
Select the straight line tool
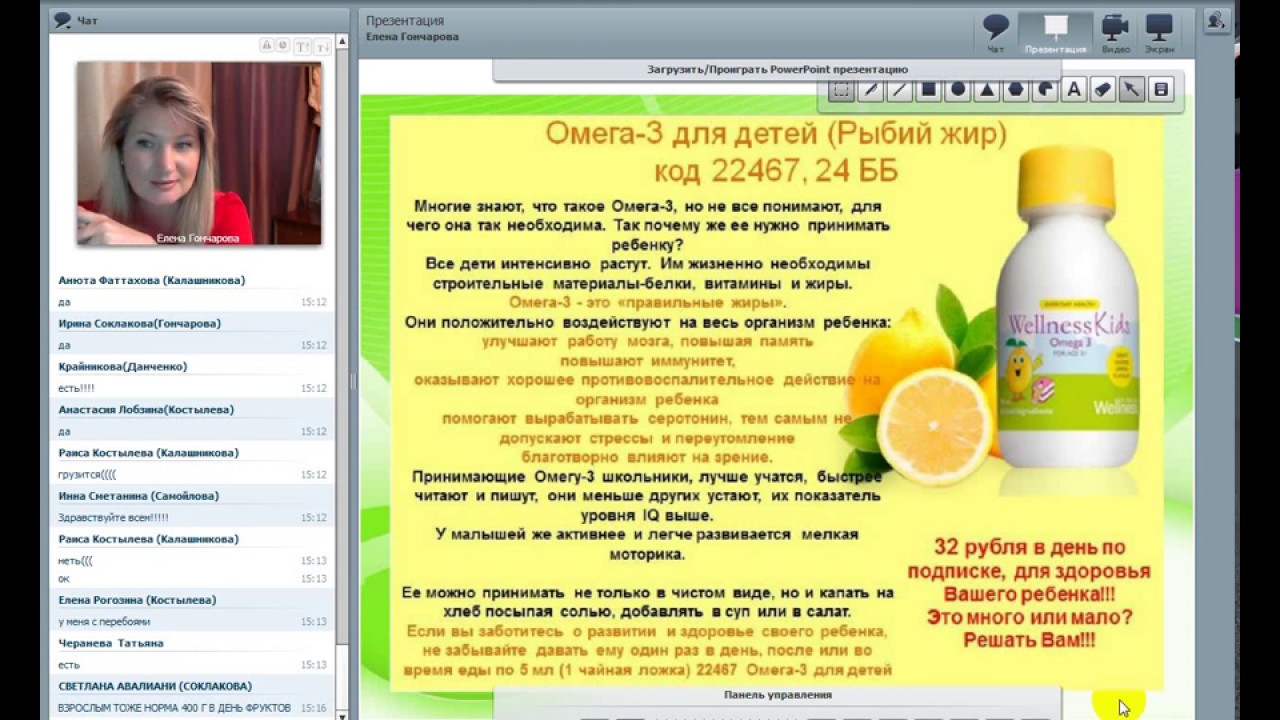click(899, 90)
